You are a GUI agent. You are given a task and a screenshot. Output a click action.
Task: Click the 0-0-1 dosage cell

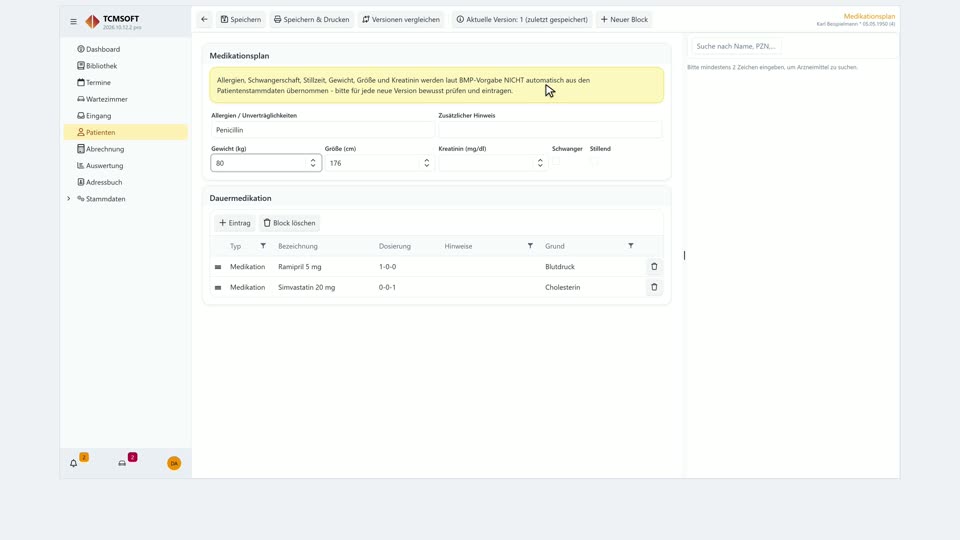point(387,287)
